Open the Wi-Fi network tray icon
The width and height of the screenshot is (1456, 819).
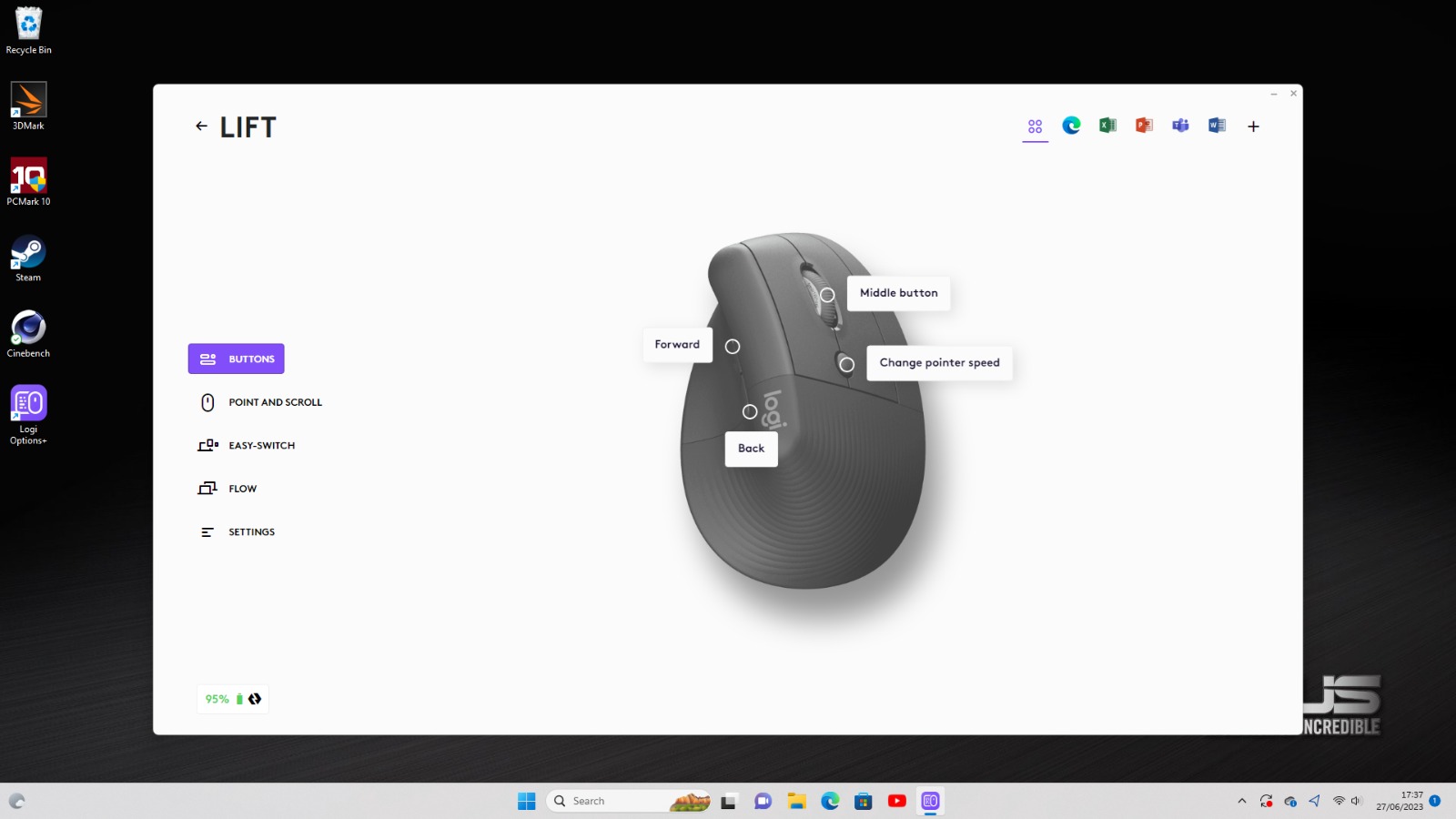[x=1339, y=801]
